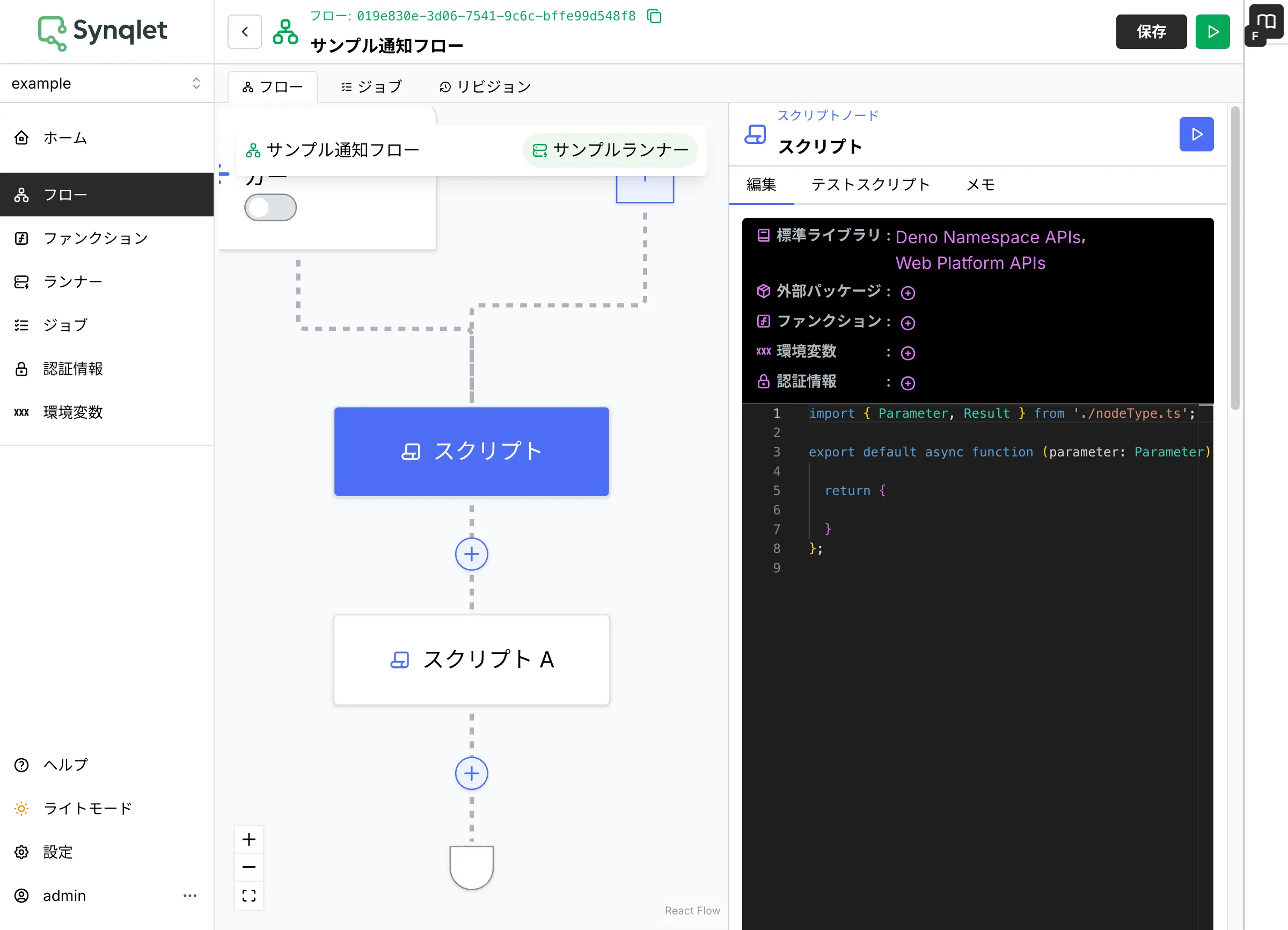1288x930 pixels.
Task: Add an environment variable with plus icon
Action: (908, 353)
